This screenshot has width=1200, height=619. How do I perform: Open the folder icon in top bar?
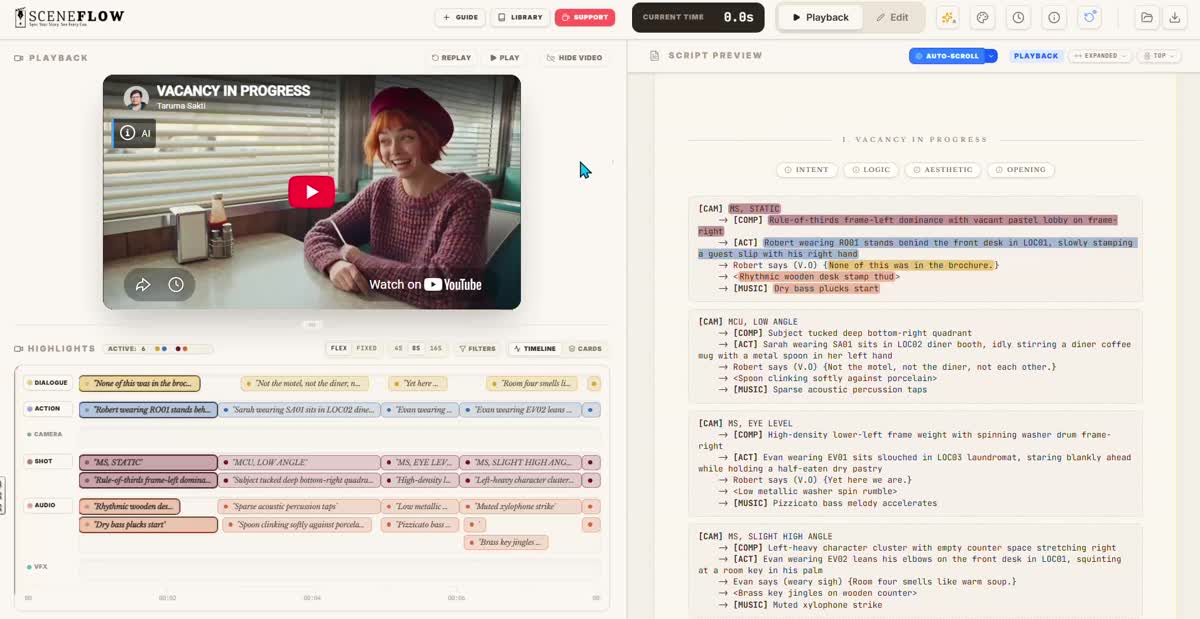tap(1147, 17)
